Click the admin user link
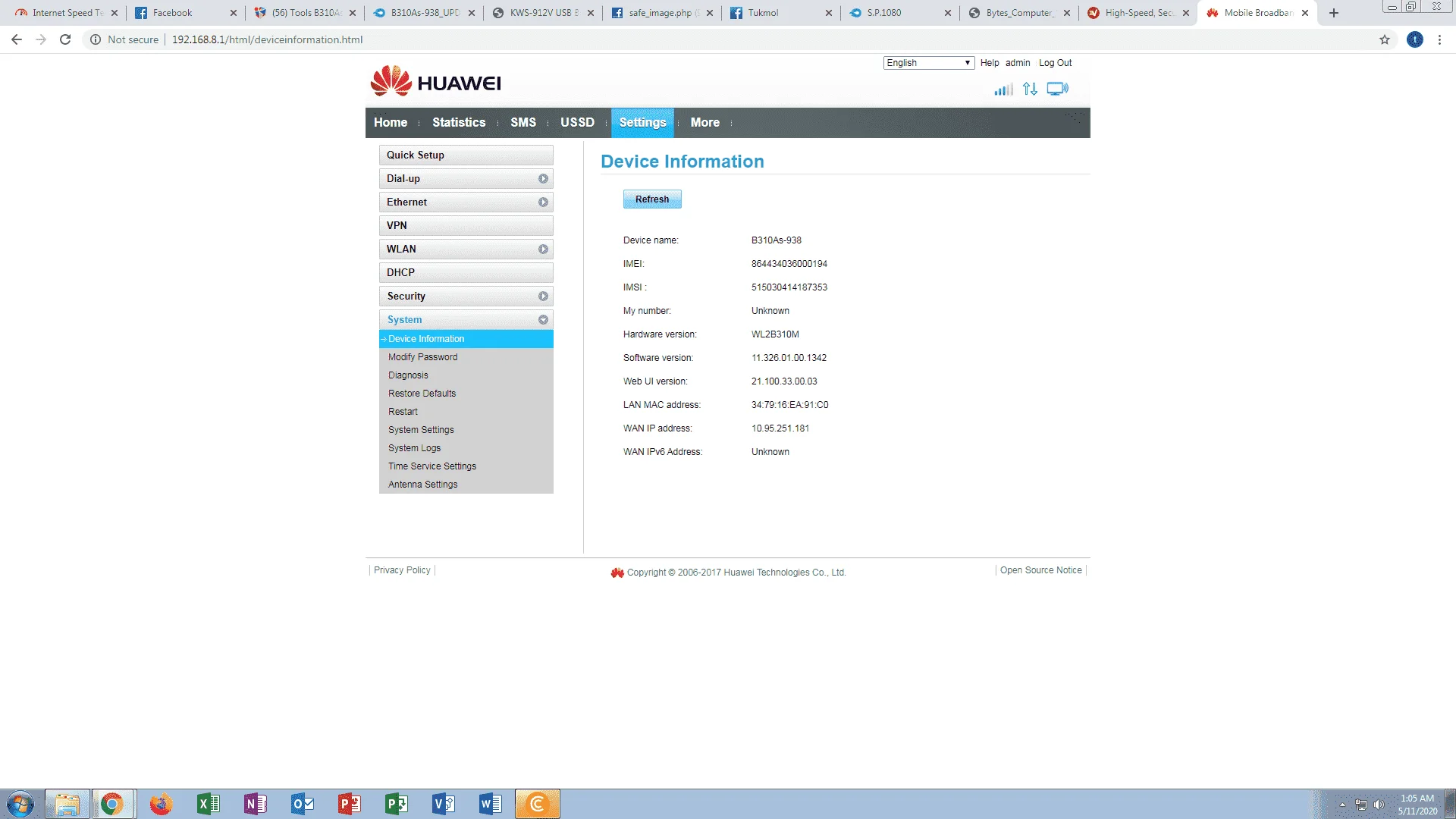The width and height of the screenshot is (1456, 819). point(1018,63)
